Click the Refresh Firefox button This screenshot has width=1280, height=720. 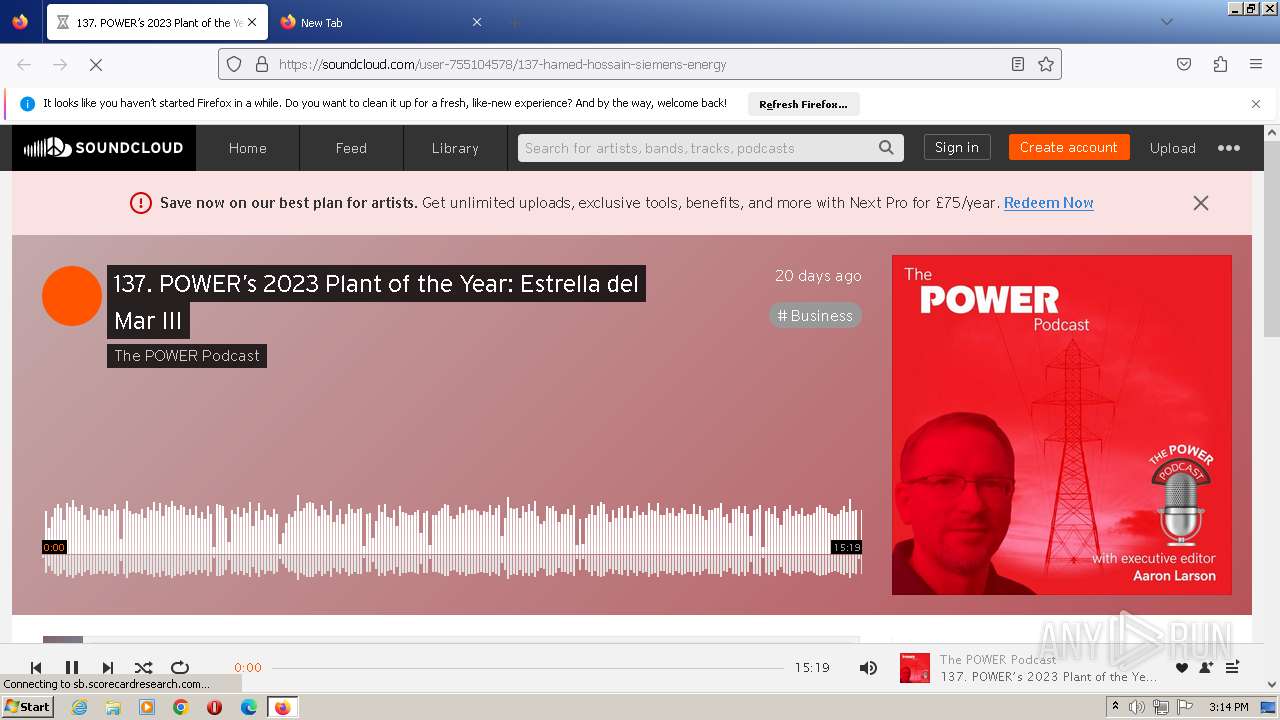click(803, 104)
